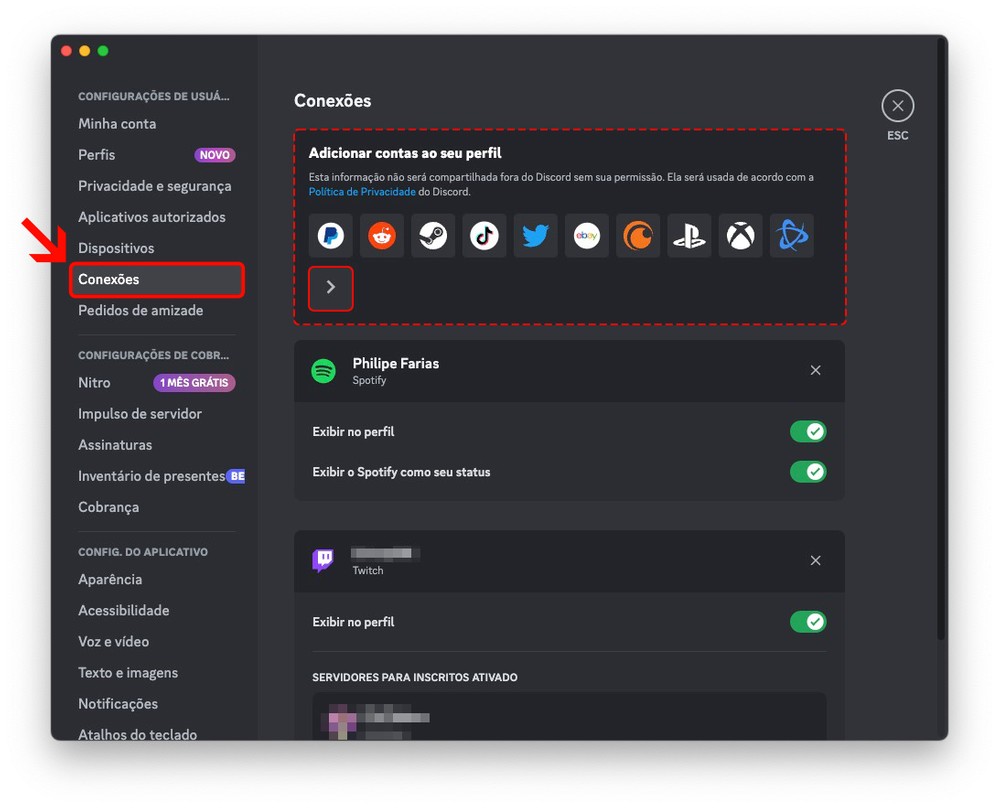This screenshot has height=809, width=1000.
Task: Toggle Spotify's Exibir no perfil switch
Action: pyautogui.click(x=808, y=431)
